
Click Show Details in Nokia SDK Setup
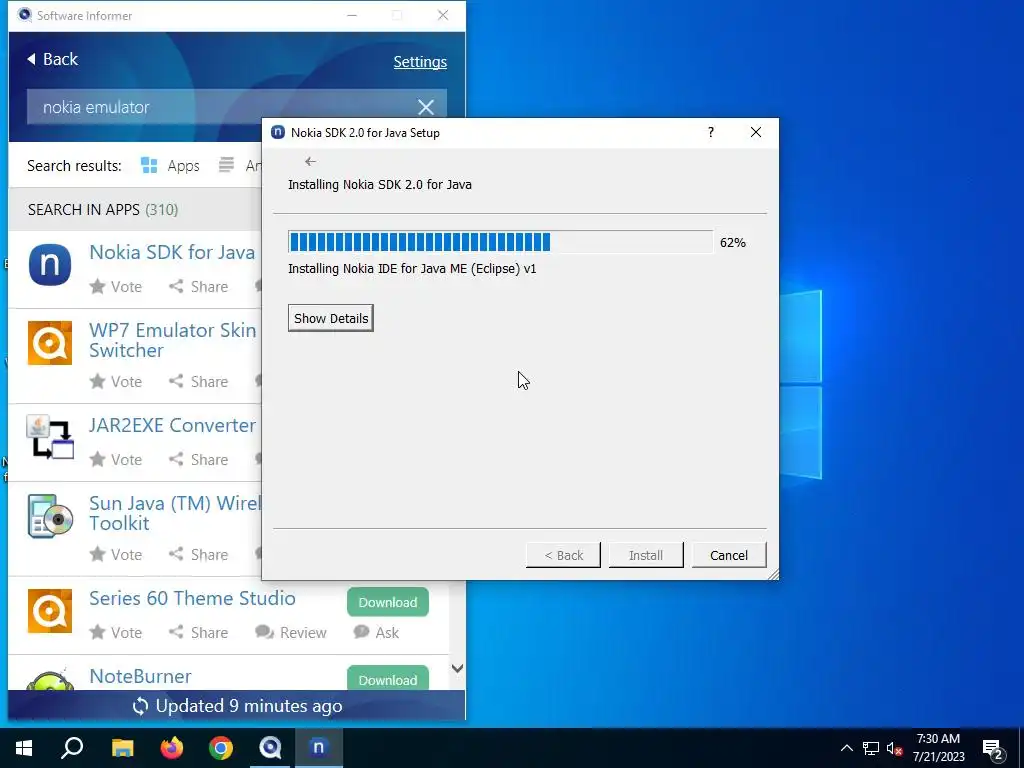(330, 319)
